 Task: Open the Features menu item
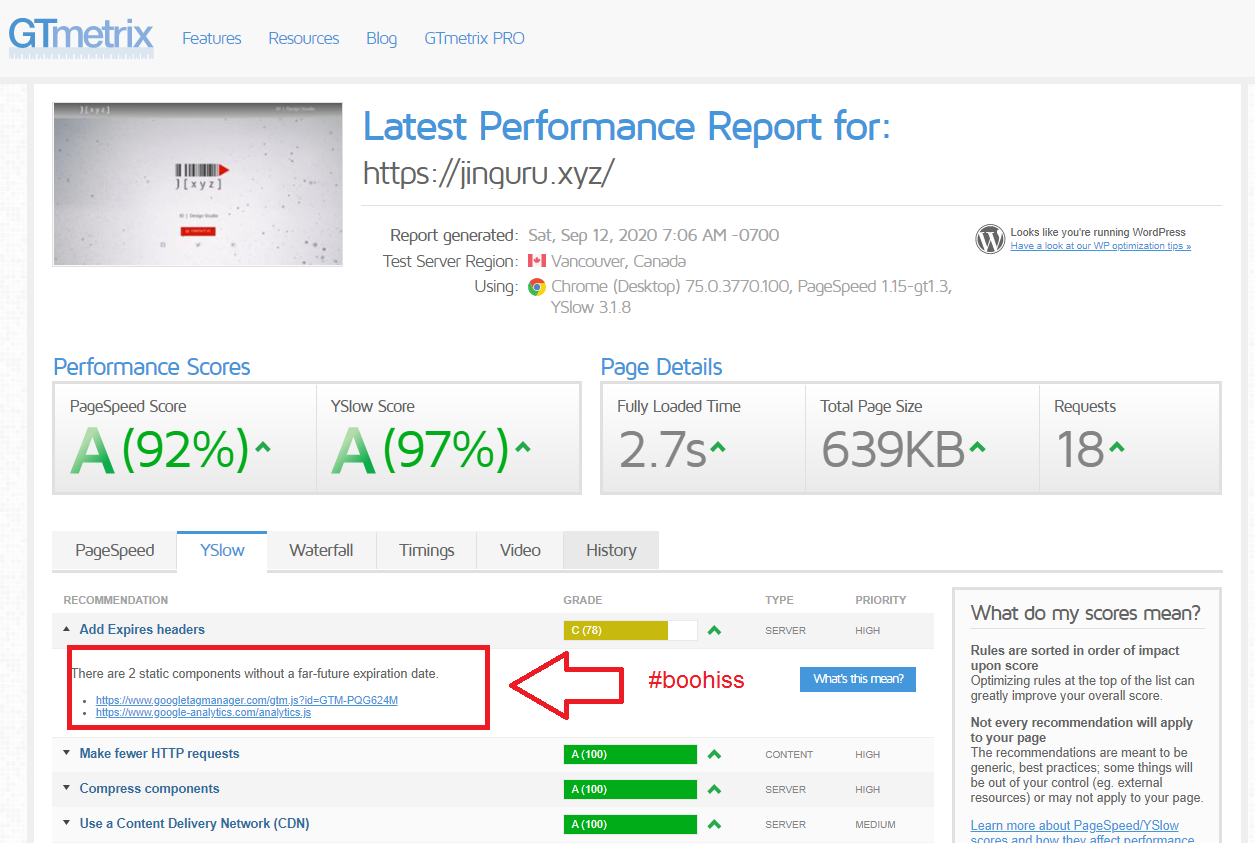click(x=211, y=39)
